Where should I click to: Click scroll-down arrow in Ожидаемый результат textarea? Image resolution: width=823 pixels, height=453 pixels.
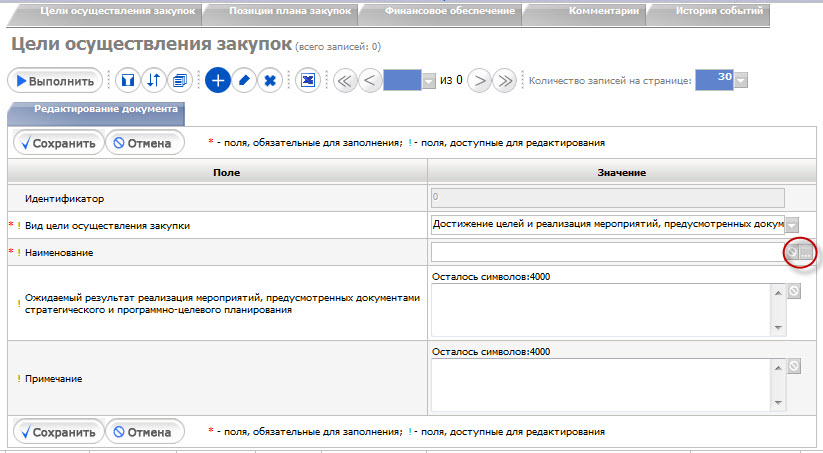click(778, 328)
